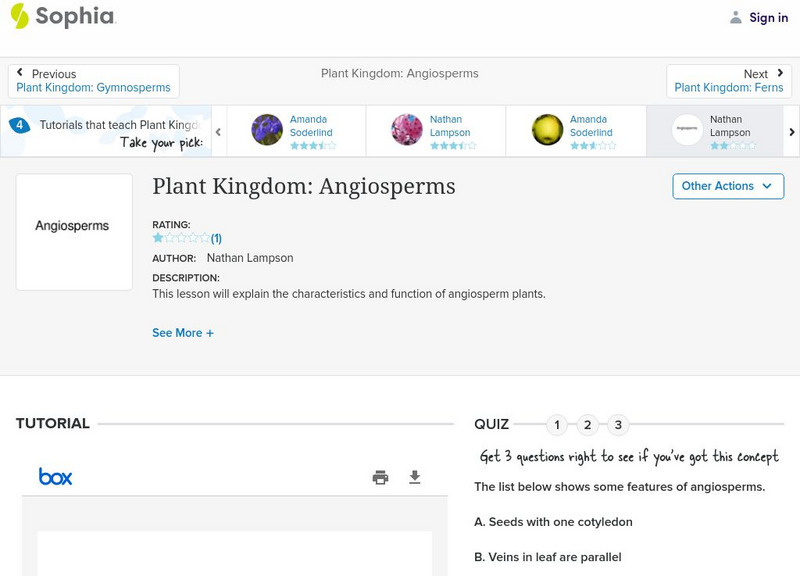The image size is (800, 576).
Task: Go to quiz question 1
Action: [x=557, y=425]
